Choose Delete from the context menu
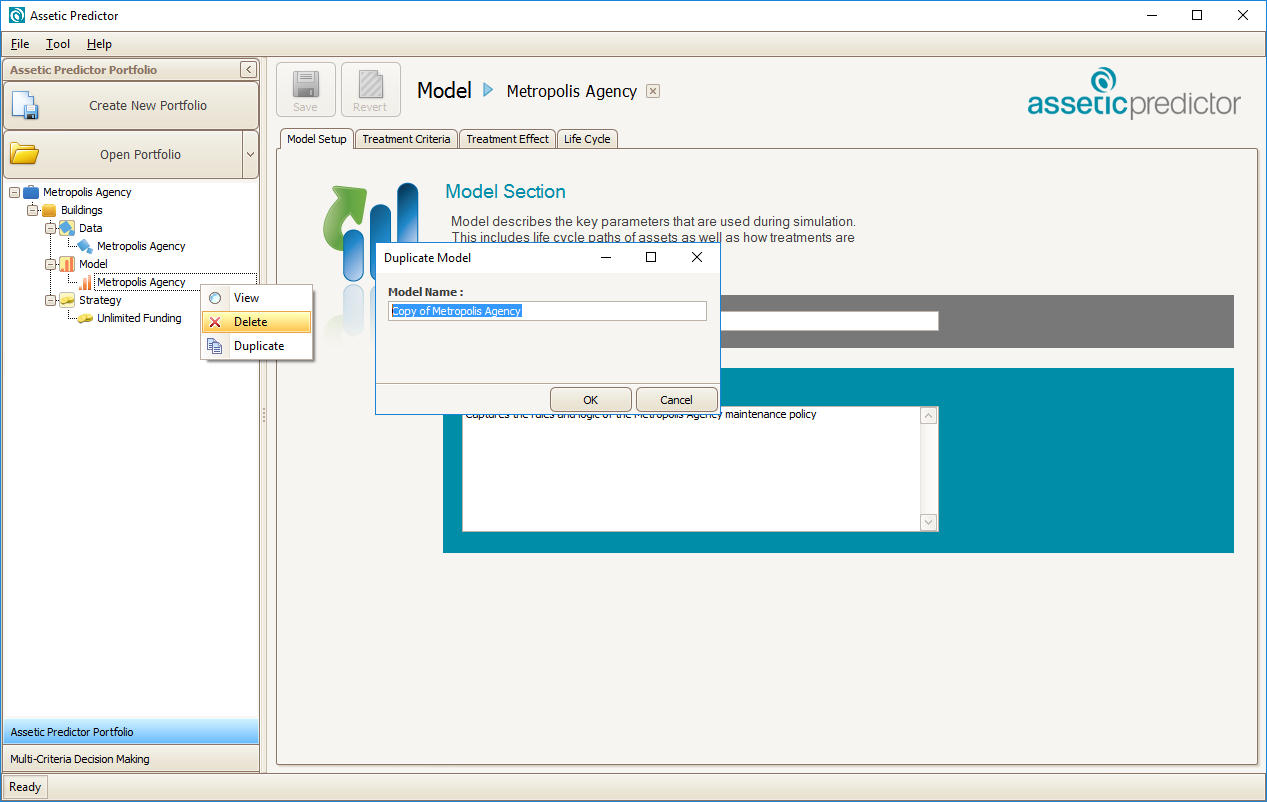This screenshot has height=802, width=1267. [250, 322]
